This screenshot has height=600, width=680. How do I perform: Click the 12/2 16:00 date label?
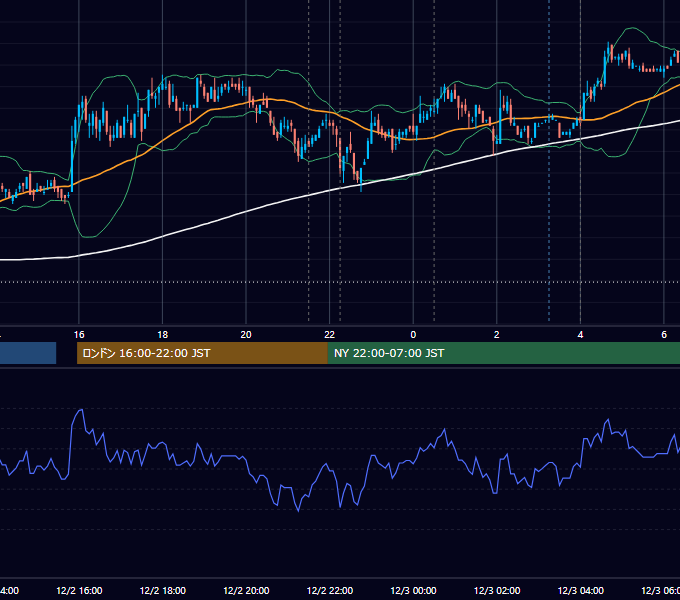point(79,590)
